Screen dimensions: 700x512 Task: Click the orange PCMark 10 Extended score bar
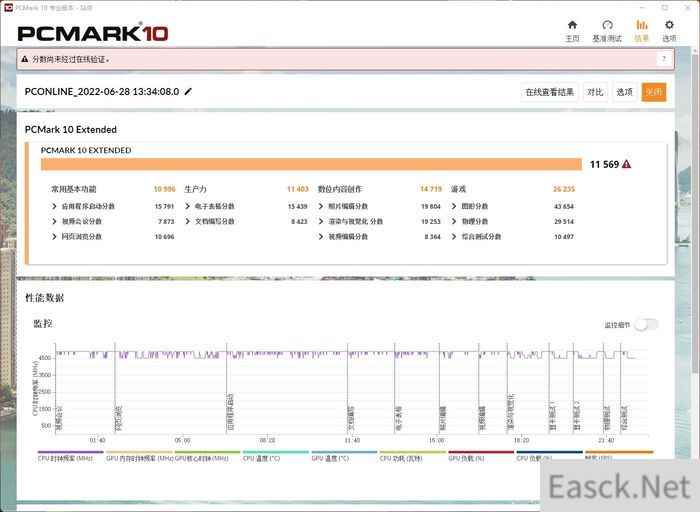pos(311,164)
